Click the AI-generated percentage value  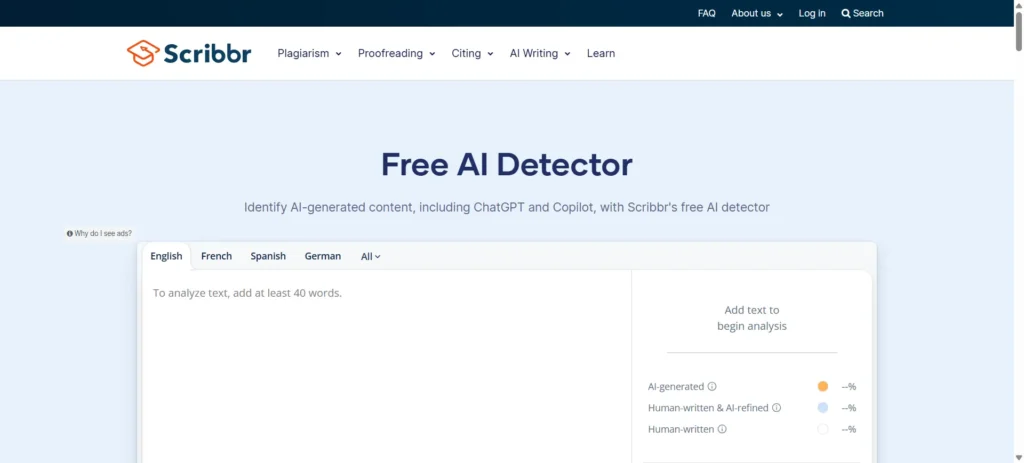coord(848,387)
